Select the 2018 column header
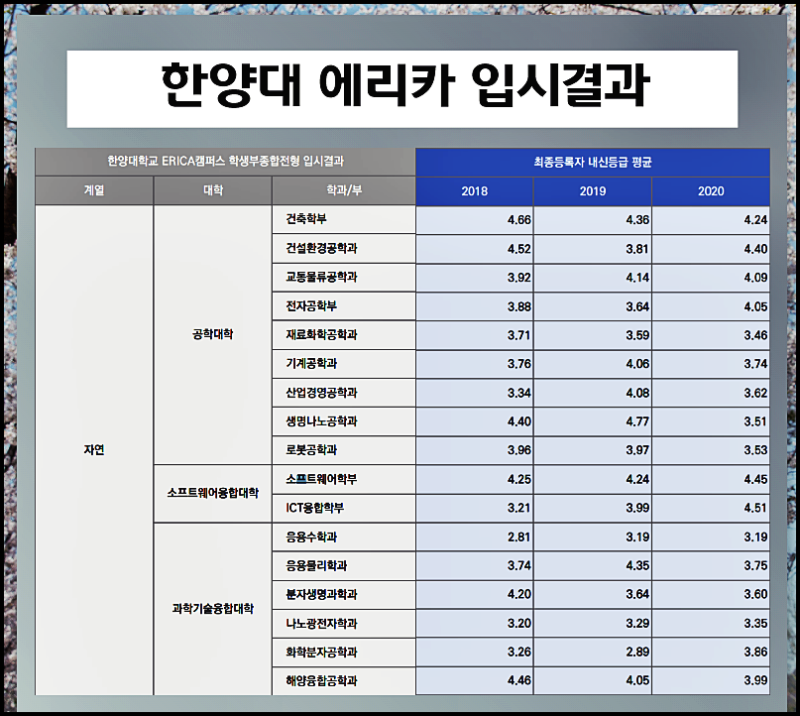Image resolution: width=800 pixels, height=716 pixels. point(474,191)
